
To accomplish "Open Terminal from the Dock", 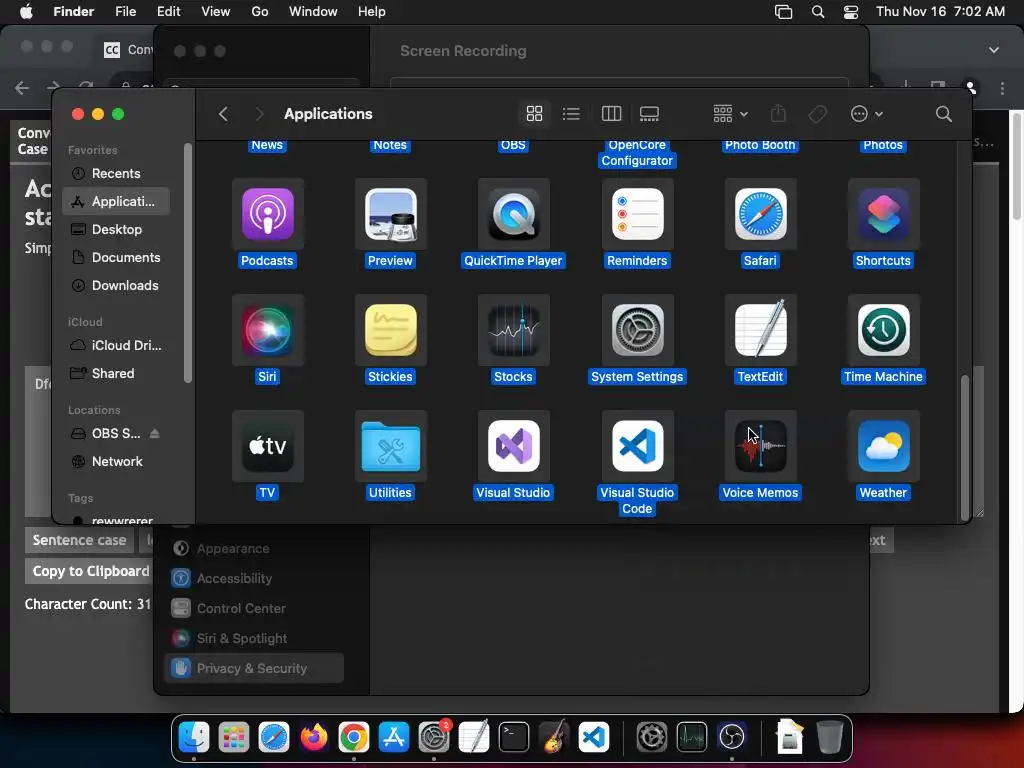I will click(513, 737).
